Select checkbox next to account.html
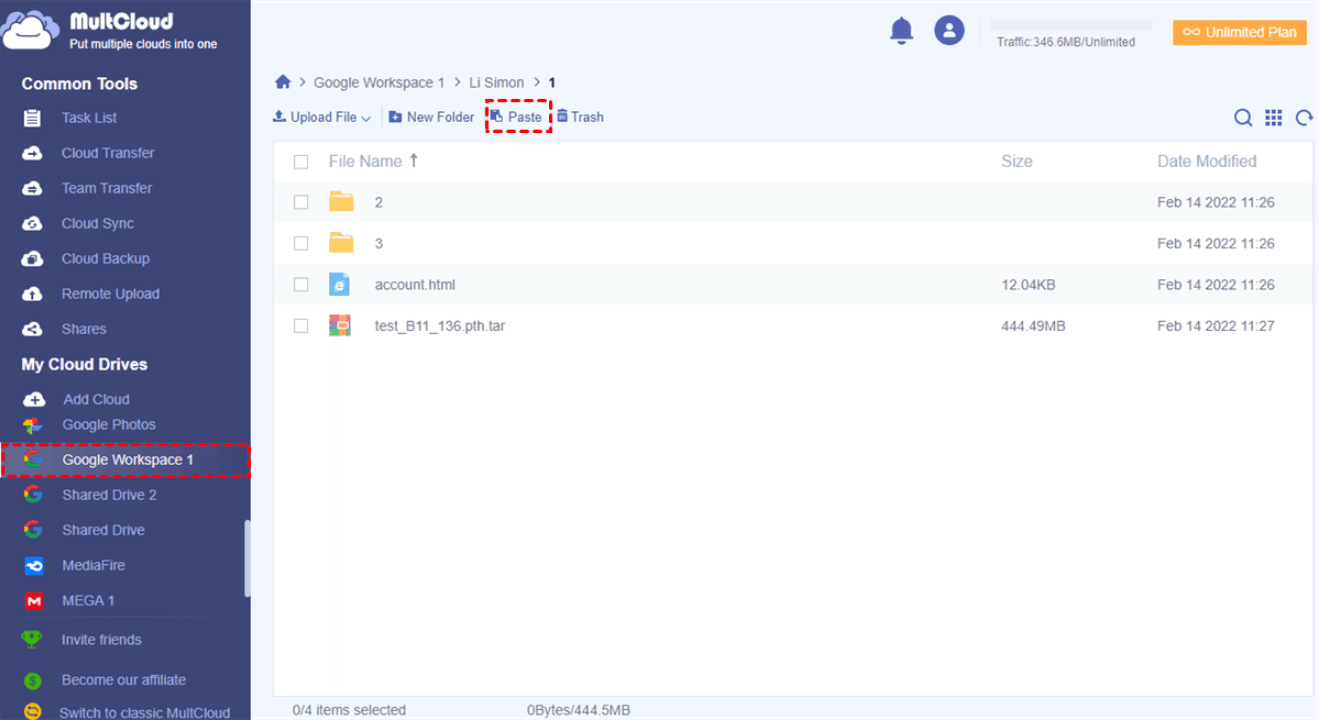The height and width of the screenshot is (720, 1319). [x=301, y=285]
